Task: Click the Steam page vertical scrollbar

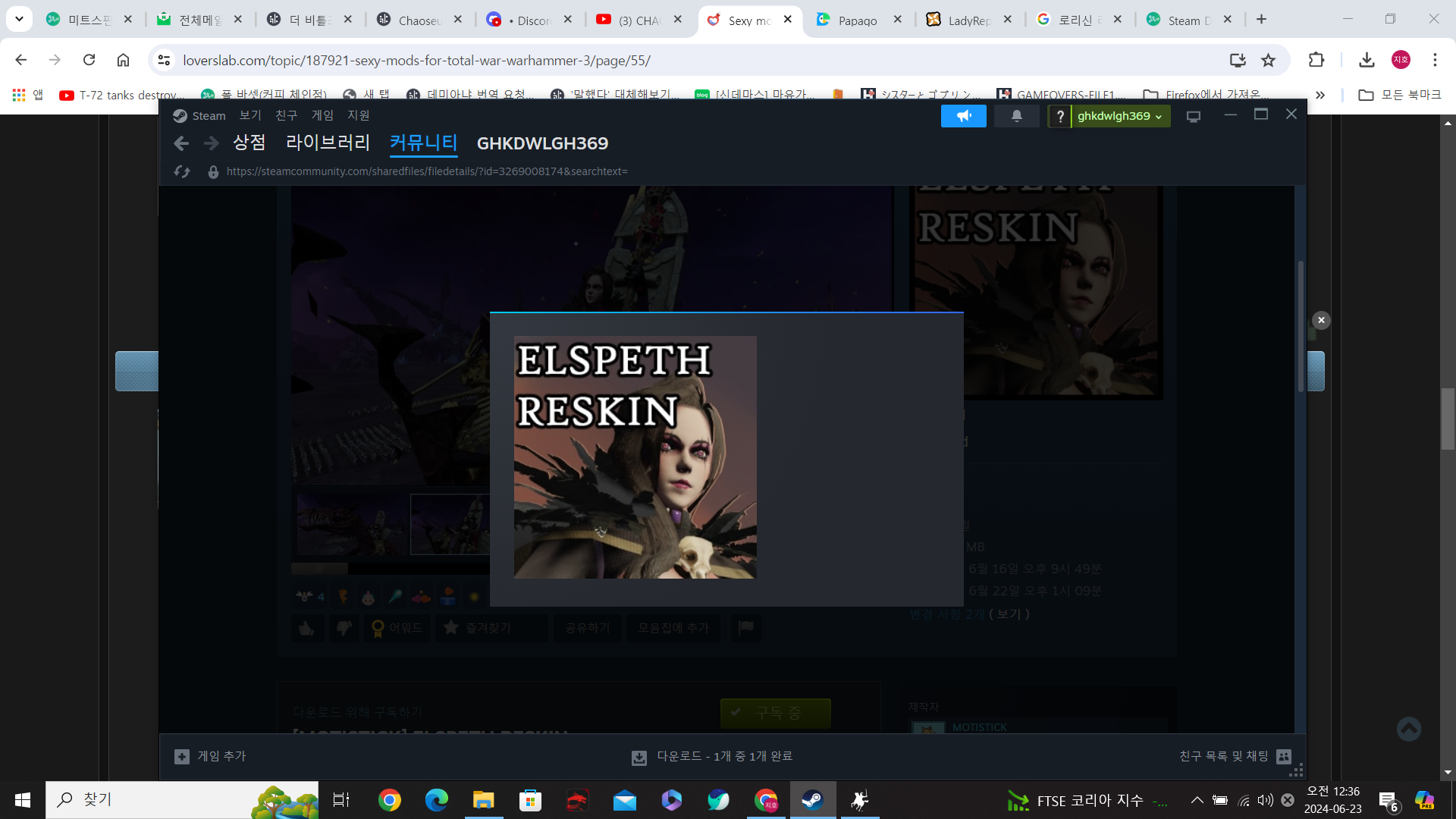Action: (1301, 326)
